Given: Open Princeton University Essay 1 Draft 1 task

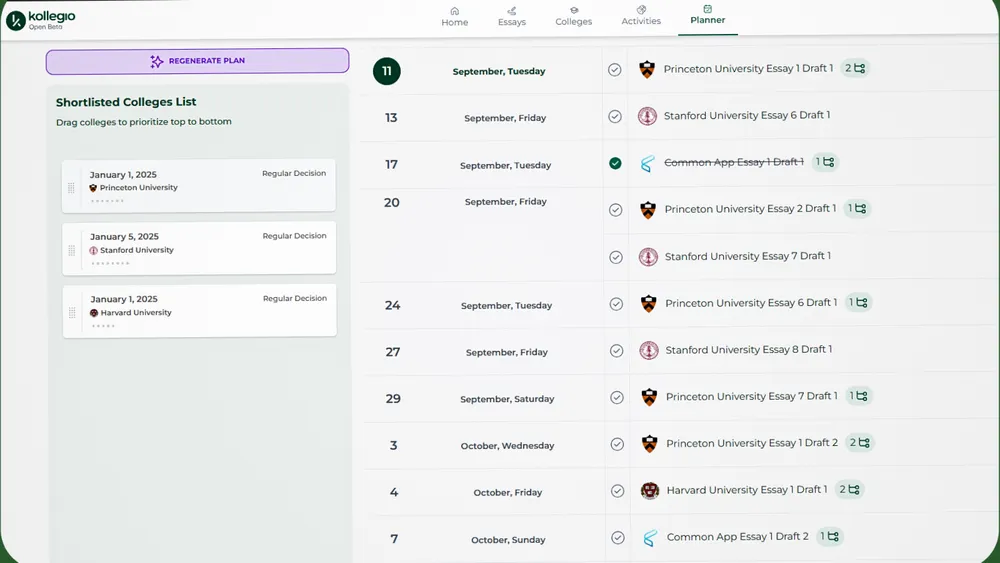Looking at the screenshot, I should pos(748,68).
